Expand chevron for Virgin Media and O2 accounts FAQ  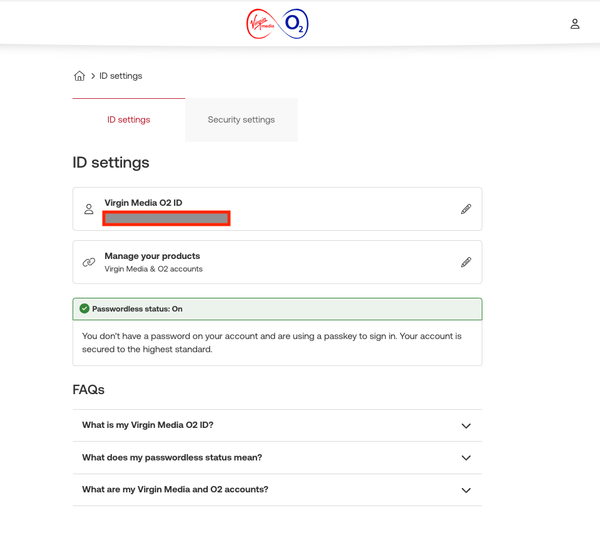[x=465, y=490]
